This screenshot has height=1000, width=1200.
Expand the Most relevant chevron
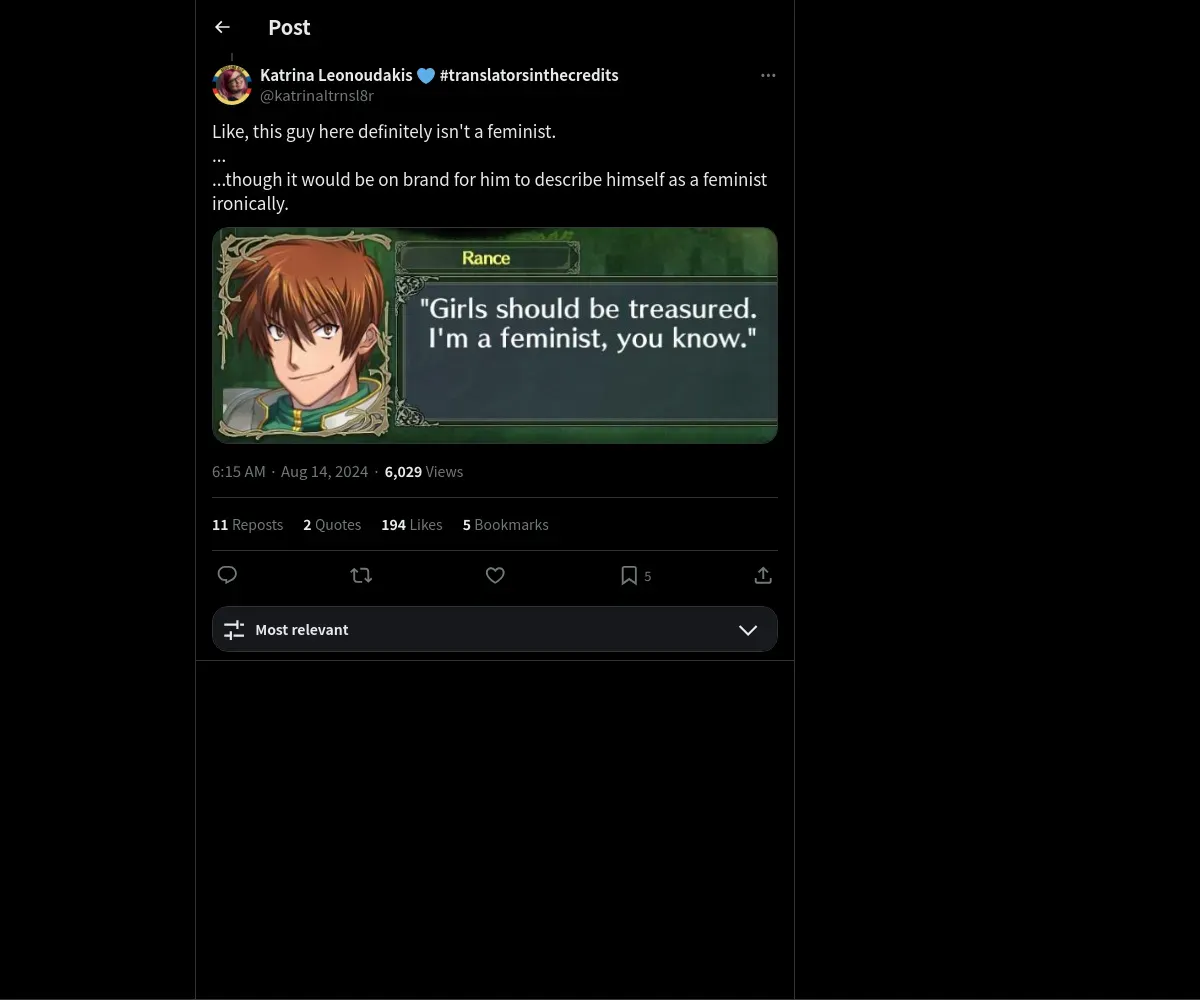pyautogui.click(x=748, y=630)
